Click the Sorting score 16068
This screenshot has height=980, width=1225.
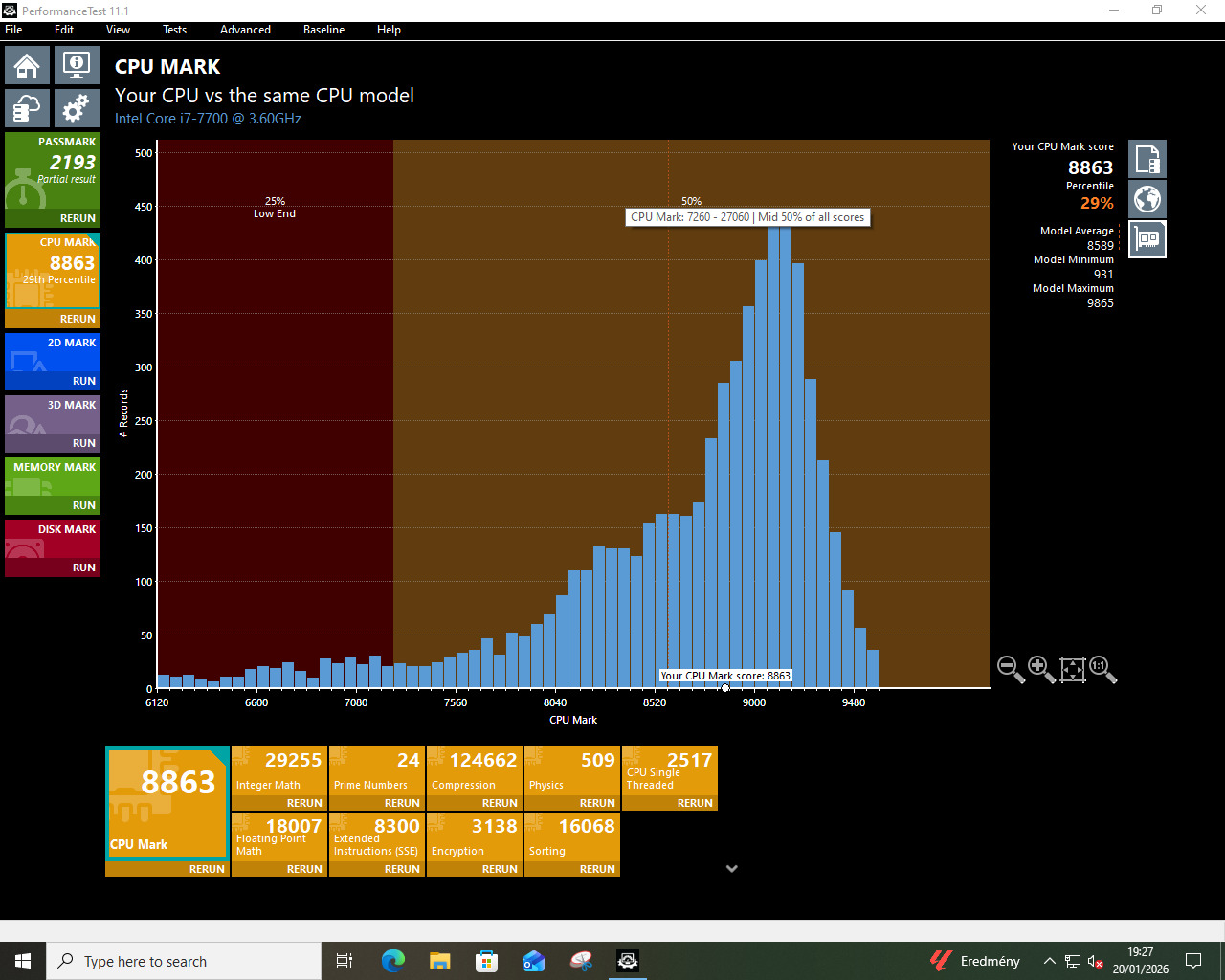pos(586,826)
